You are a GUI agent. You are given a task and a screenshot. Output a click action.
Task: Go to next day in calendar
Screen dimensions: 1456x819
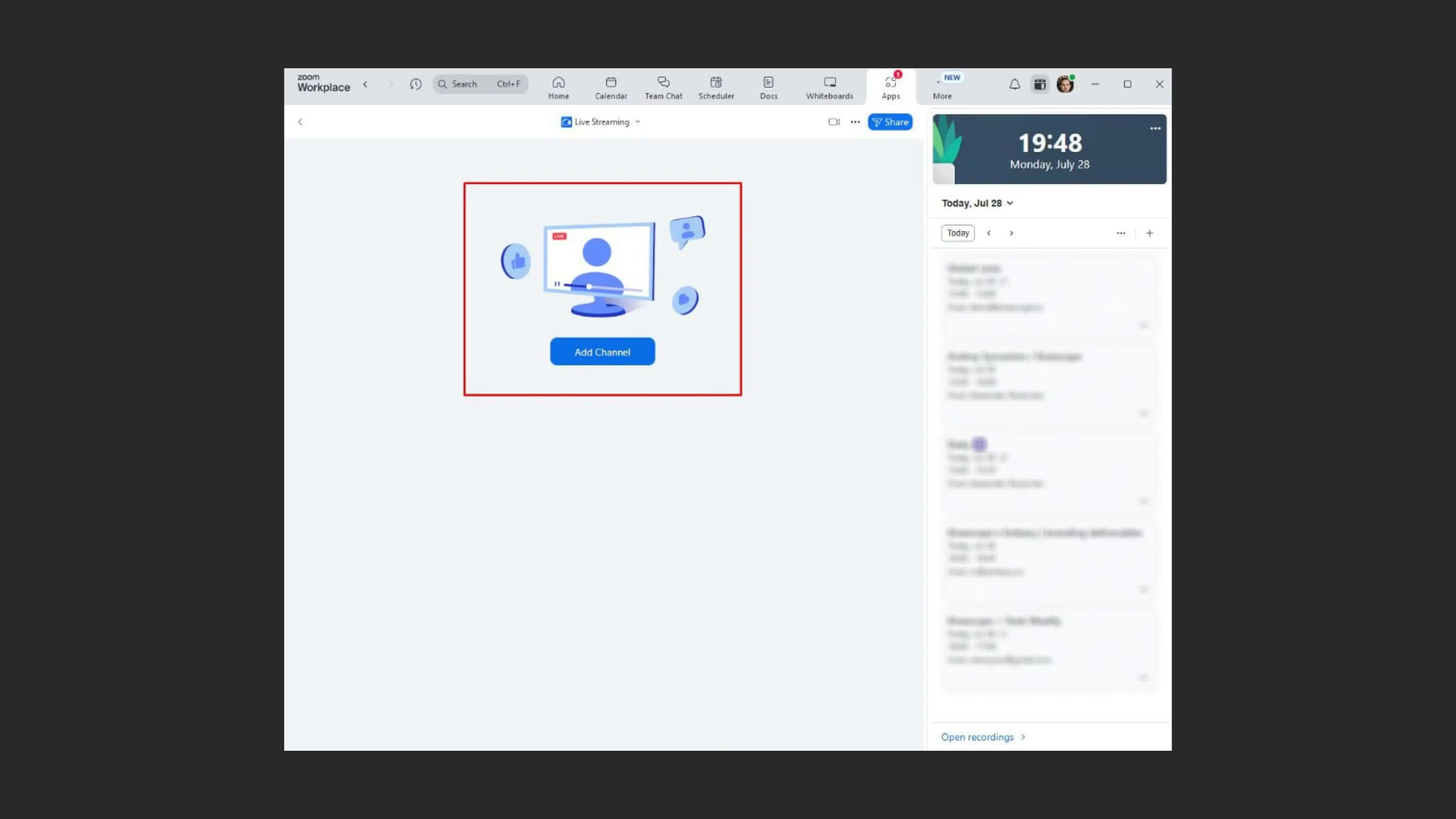coord(1011,233)
